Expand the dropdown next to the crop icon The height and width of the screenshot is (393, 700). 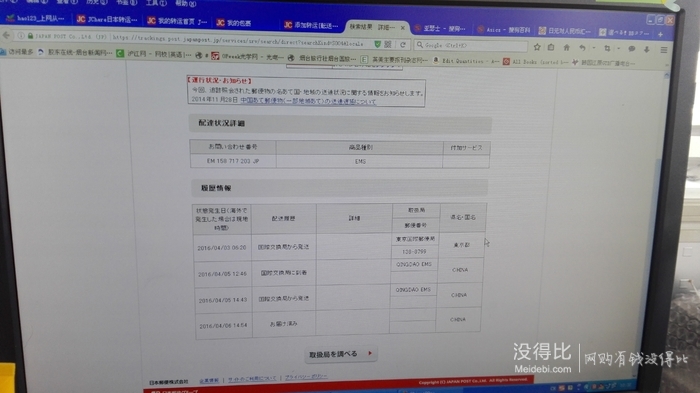pos(618,49)
